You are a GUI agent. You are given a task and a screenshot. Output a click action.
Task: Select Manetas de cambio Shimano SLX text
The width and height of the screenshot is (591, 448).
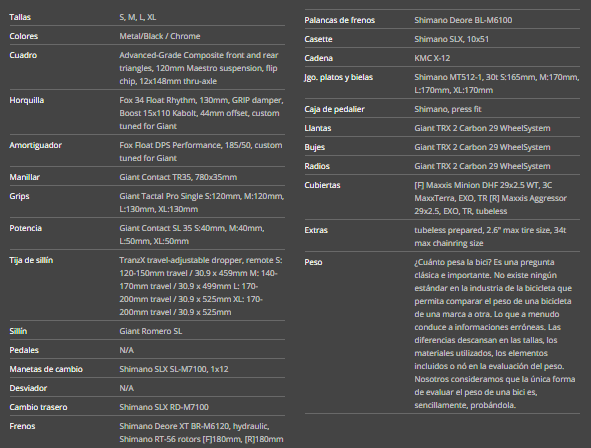coord(174,369)
